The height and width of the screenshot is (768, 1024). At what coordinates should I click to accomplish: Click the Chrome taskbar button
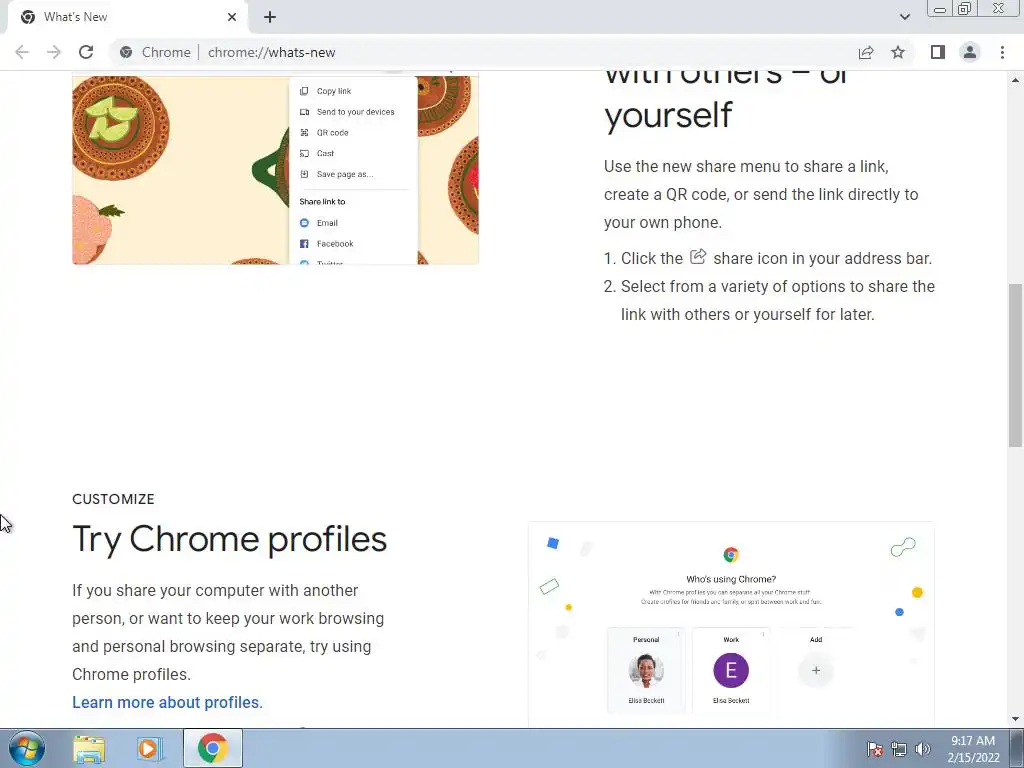(x=212, y=748)
